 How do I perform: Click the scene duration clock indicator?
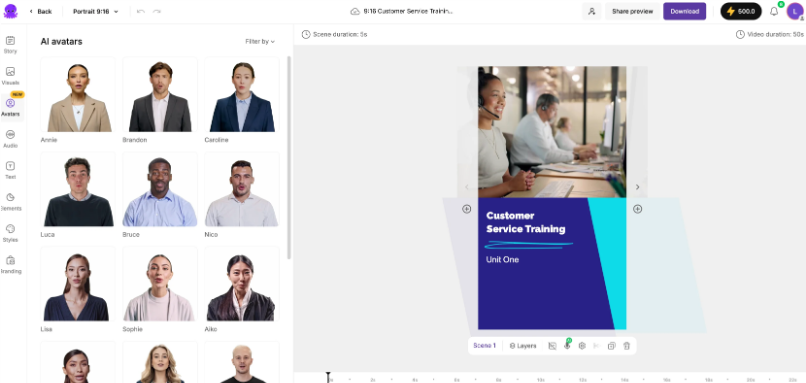point(334,34)
